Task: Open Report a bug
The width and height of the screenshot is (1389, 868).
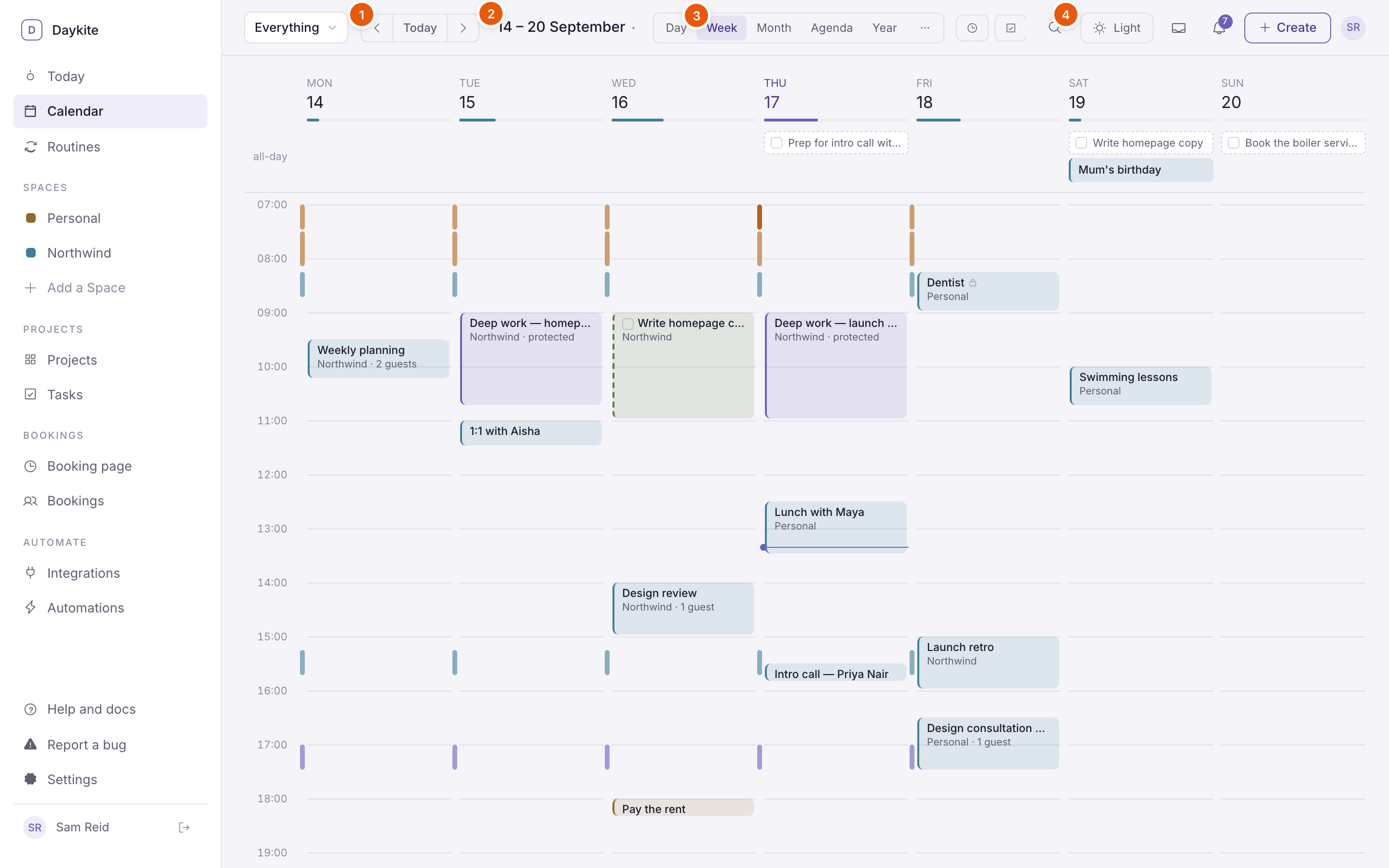Action: point(110,745)
